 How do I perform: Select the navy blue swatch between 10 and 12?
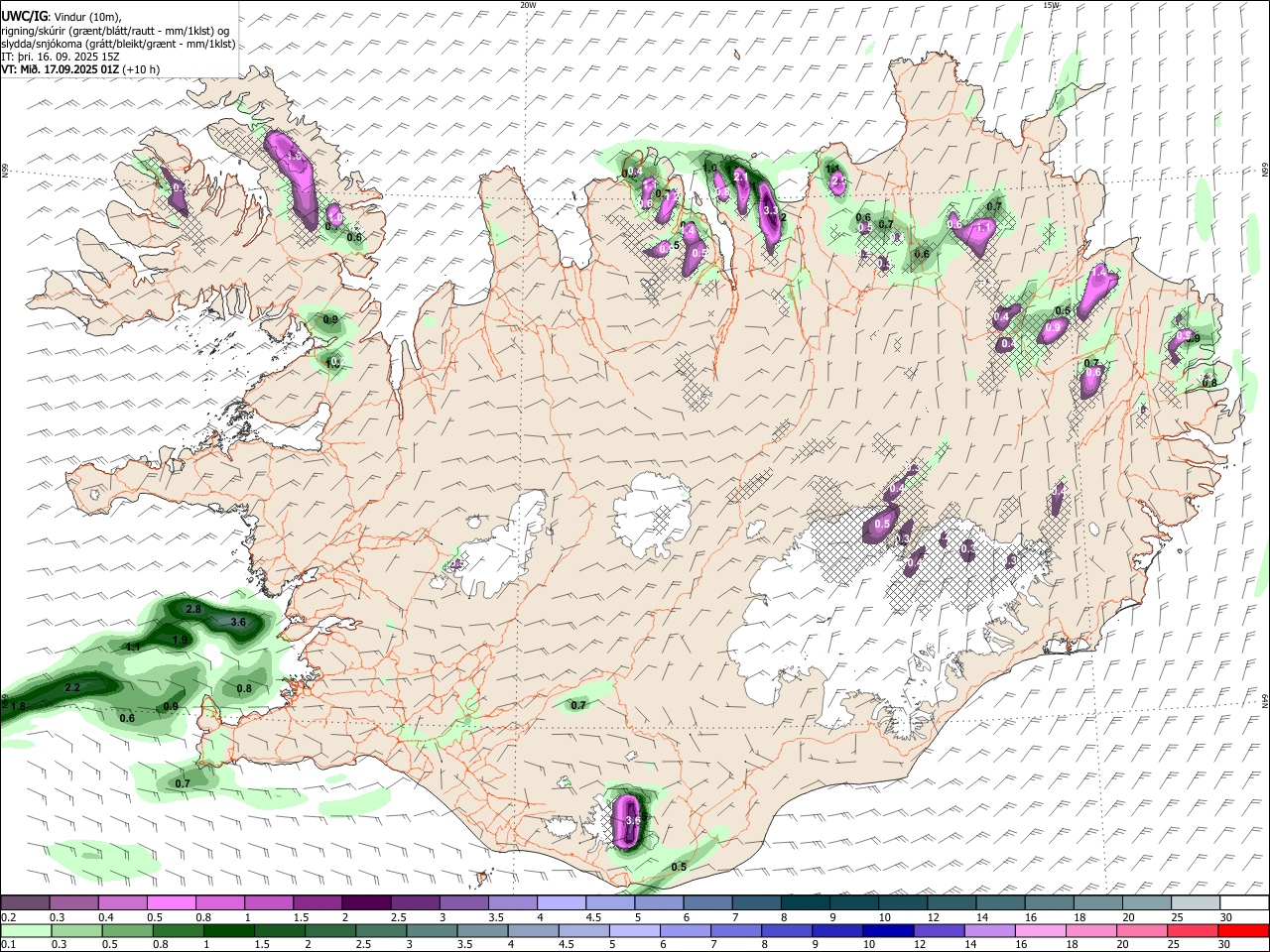pos(887,930)
